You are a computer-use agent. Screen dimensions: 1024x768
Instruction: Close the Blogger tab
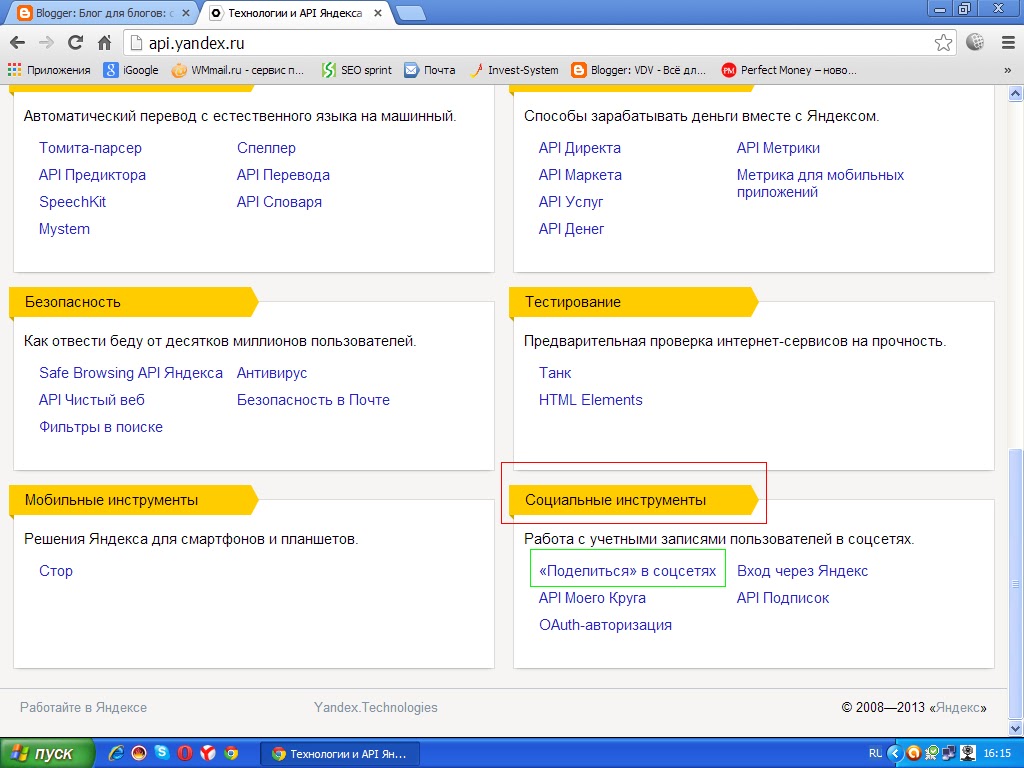(185, 13)
